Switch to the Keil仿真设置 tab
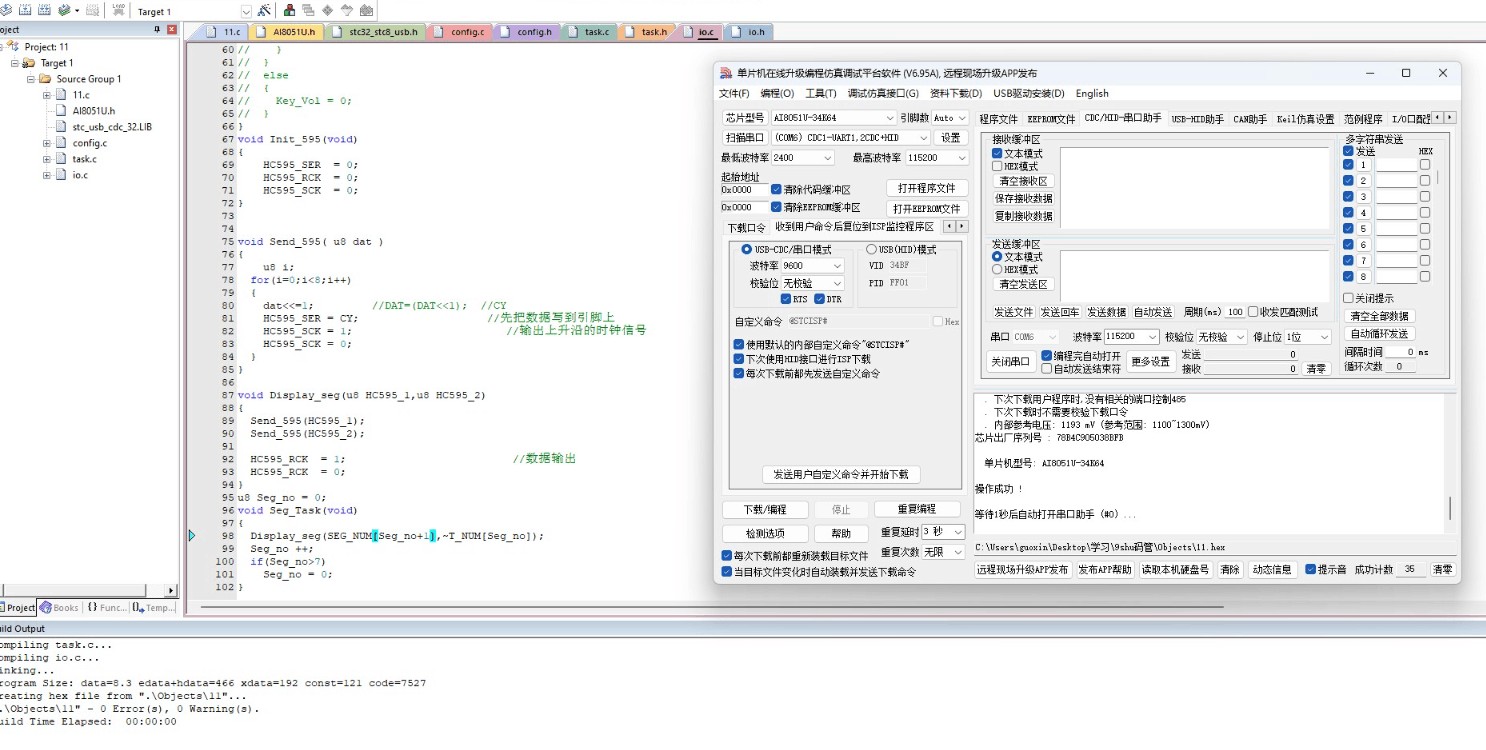This screenshot has height=750, width=1486. (x=1305, y=118)
